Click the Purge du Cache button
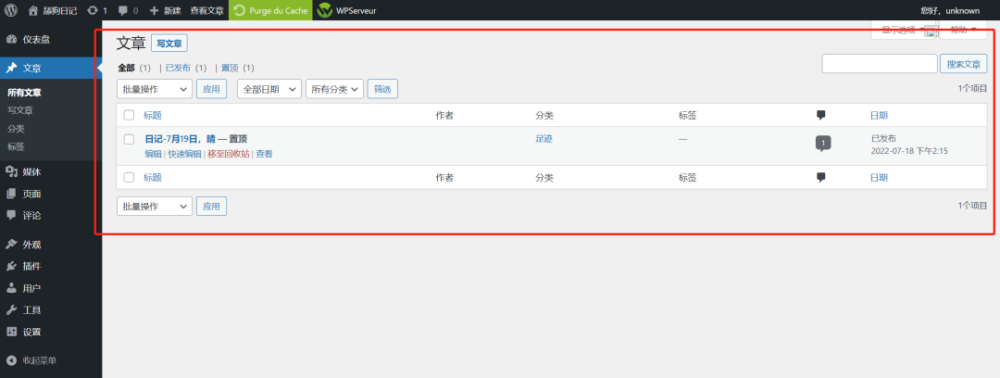Image resolution: width=1000 pixels, height=378 pixels. [x=271, y=10]
